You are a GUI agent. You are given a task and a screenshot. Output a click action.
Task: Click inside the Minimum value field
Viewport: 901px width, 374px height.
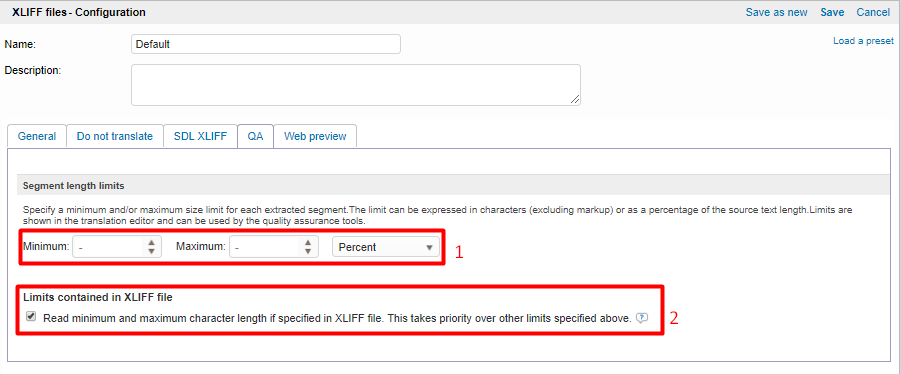(109, 247)
